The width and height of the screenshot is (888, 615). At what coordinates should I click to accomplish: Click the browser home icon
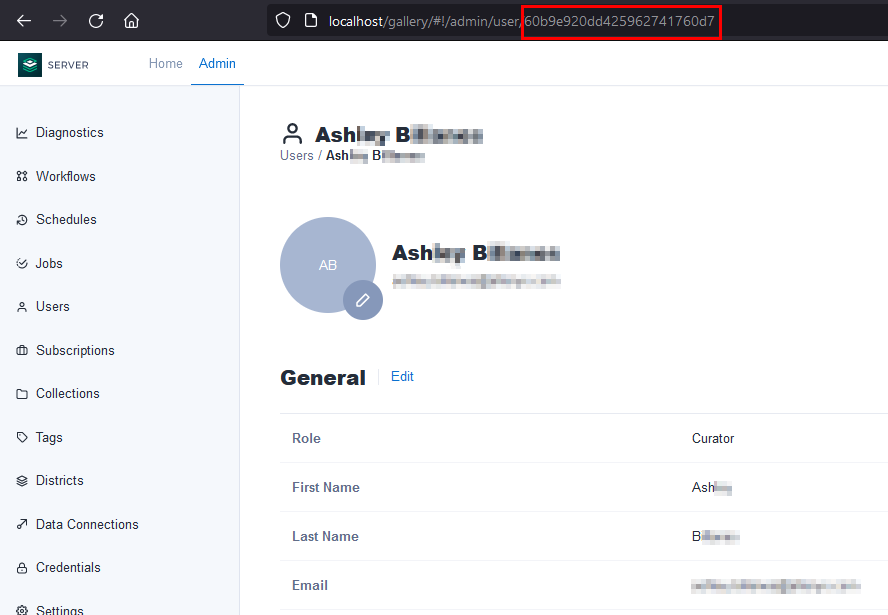(x=131, y=20)
